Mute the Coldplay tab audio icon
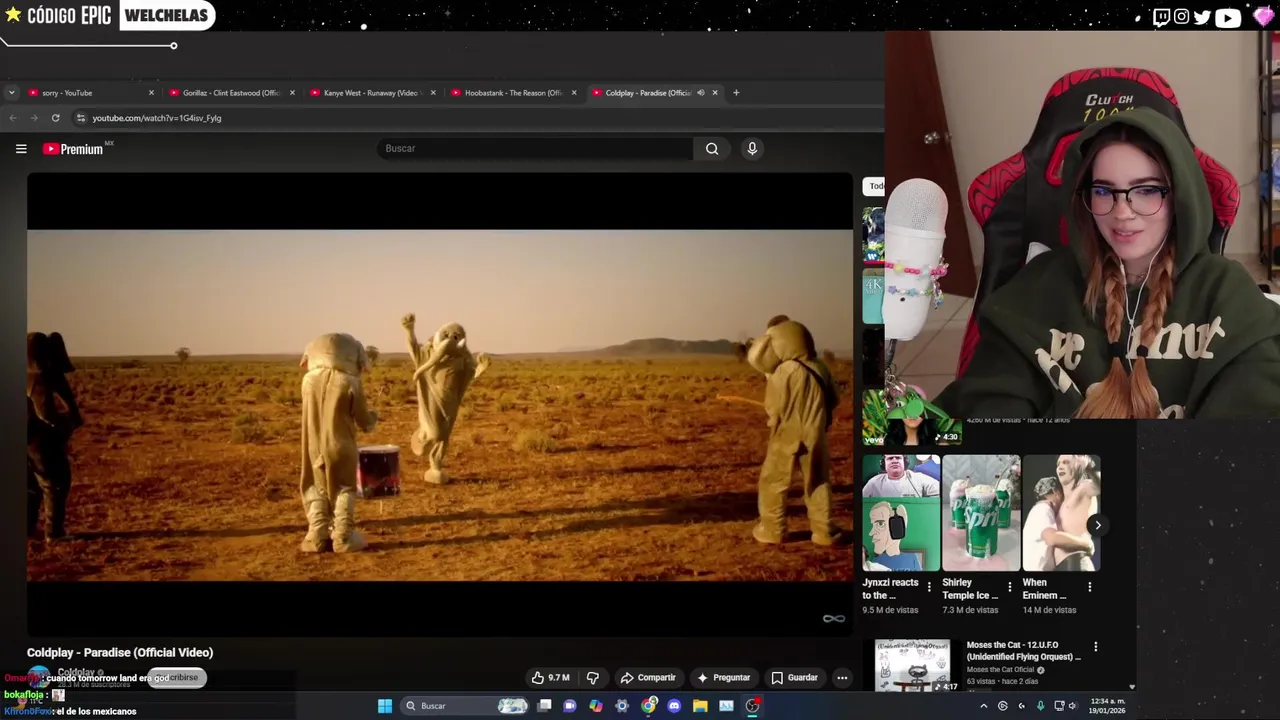Screen dimensions: 1280x720 click(701, 93)
